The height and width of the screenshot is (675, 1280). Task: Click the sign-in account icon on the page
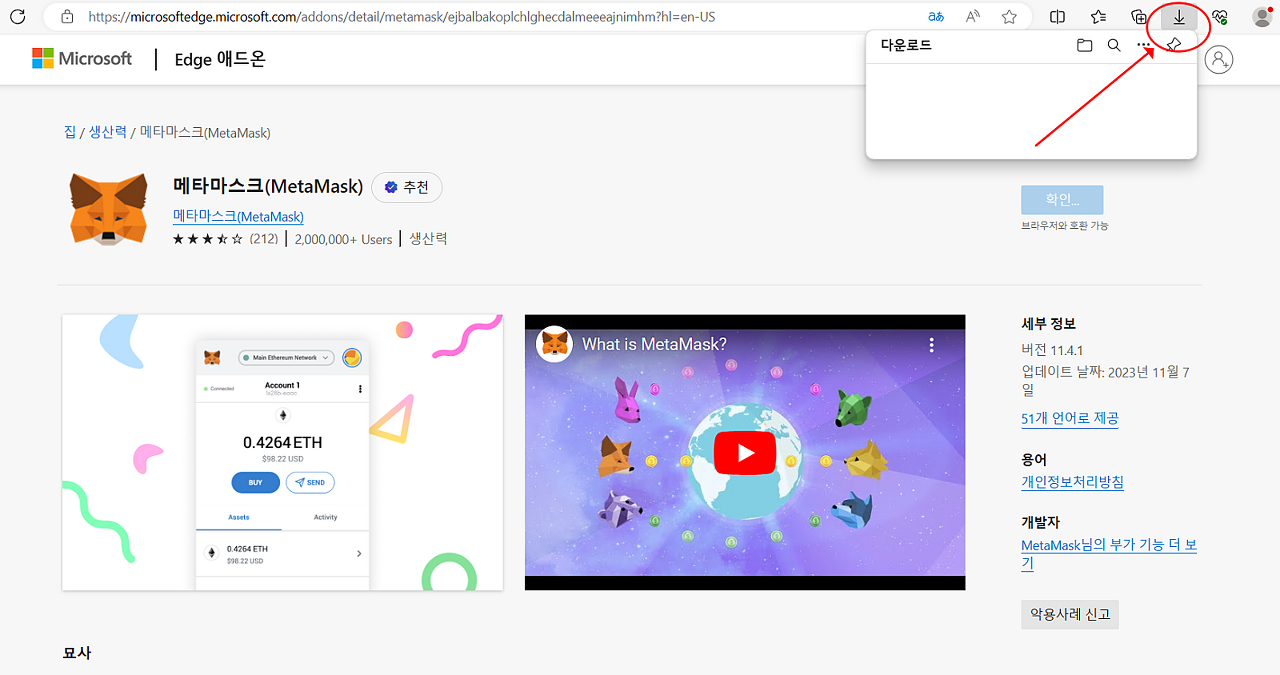coord(1219,59)
